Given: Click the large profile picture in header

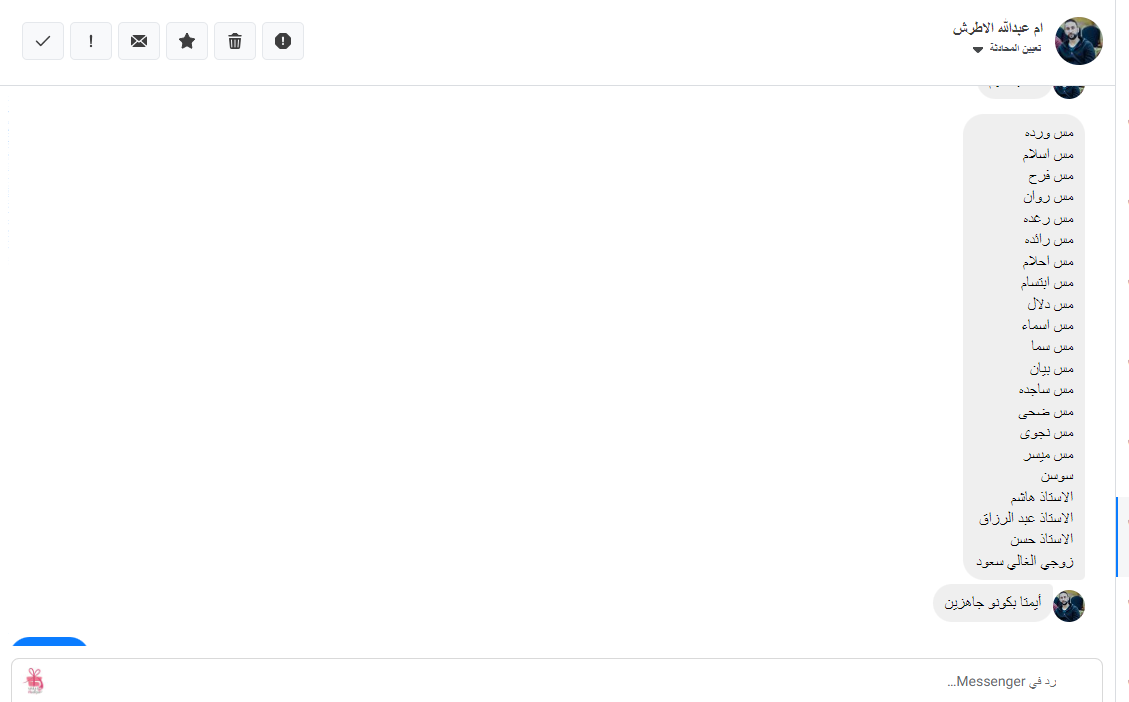Looking at the screenshot, I should pos(1079,41).
